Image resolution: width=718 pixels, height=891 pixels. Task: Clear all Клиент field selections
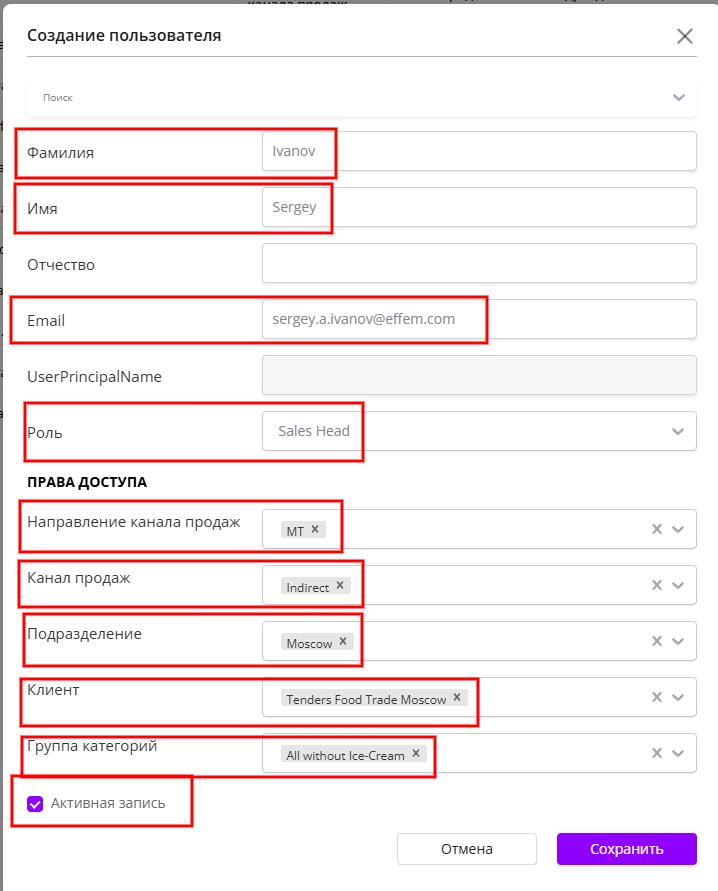pos(657,698)
